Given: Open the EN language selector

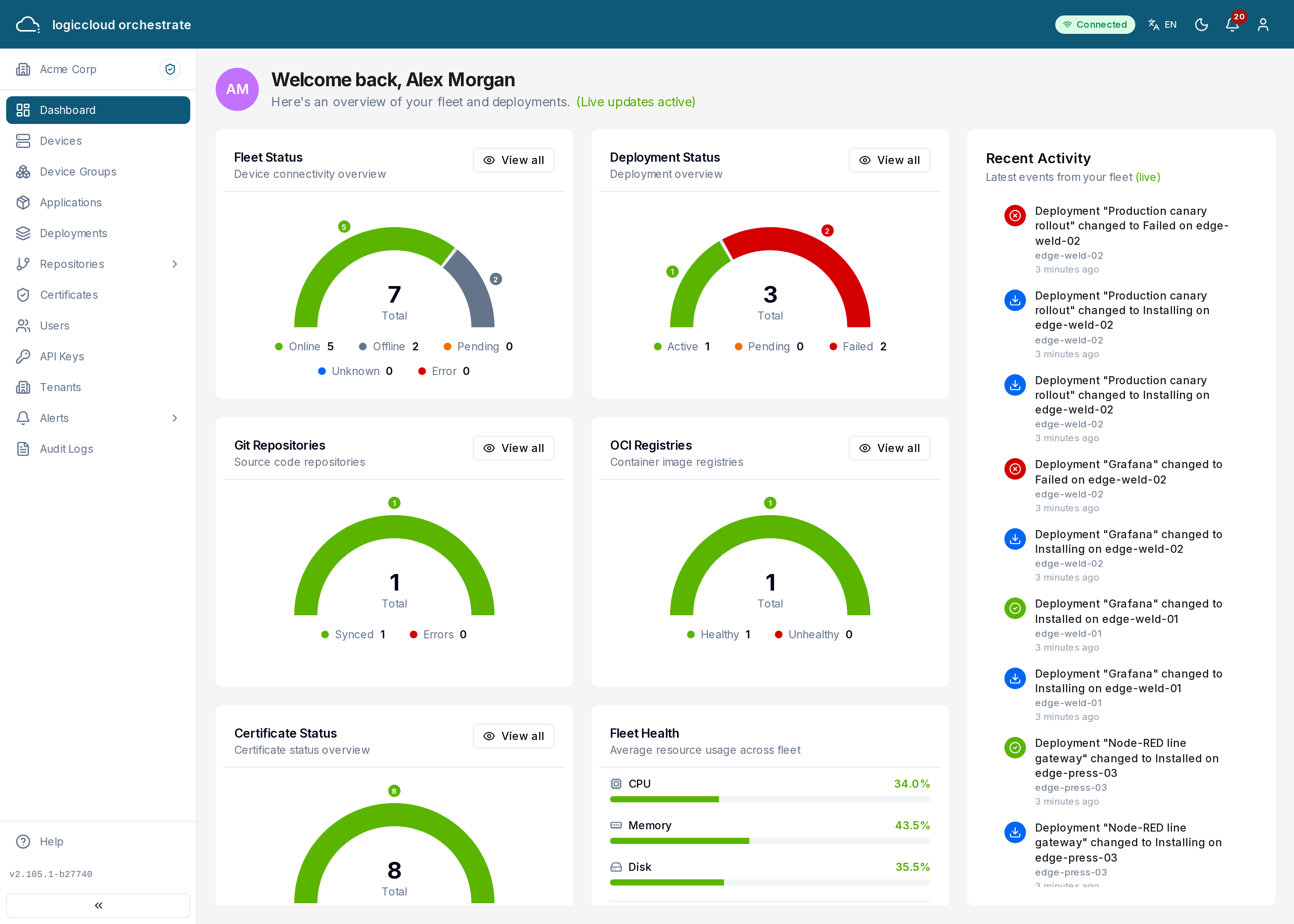Looking at the screenshot, I should [x=1163, y=25].
